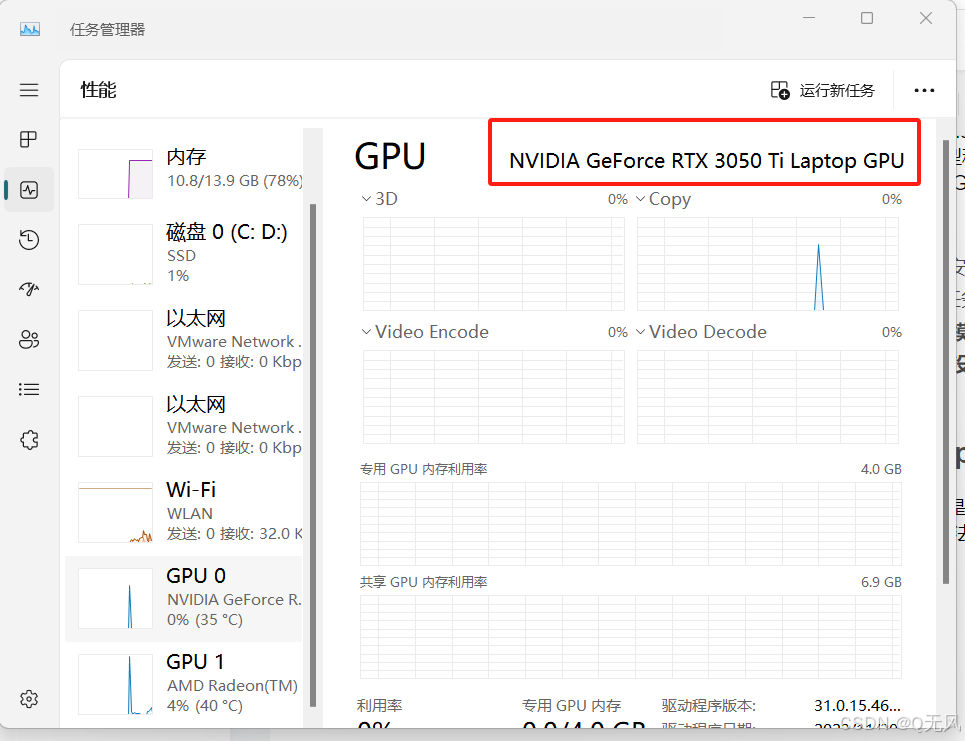Go to the Processes page icon

[29, 140]
